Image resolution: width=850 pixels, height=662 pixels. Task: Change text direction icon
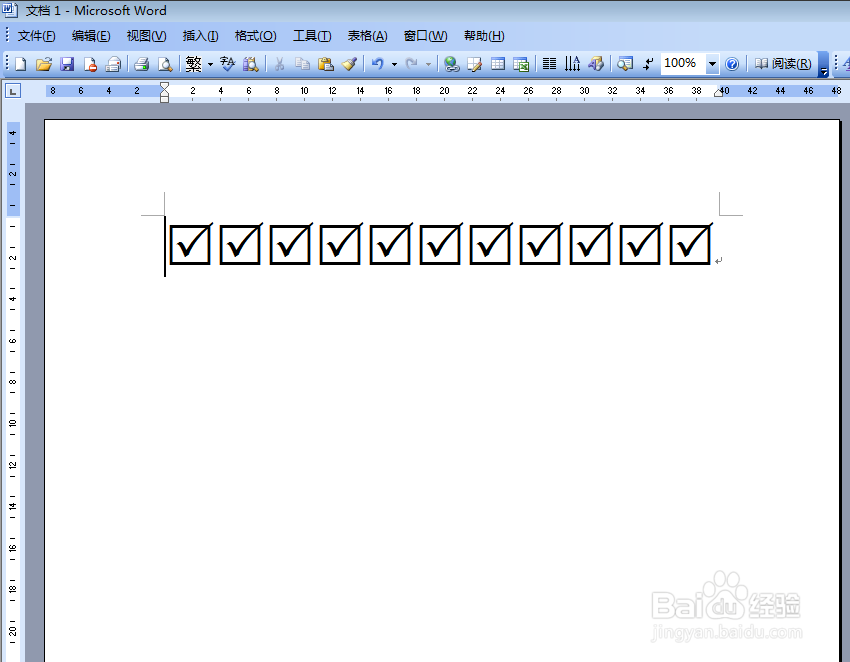tap(572, 64)
